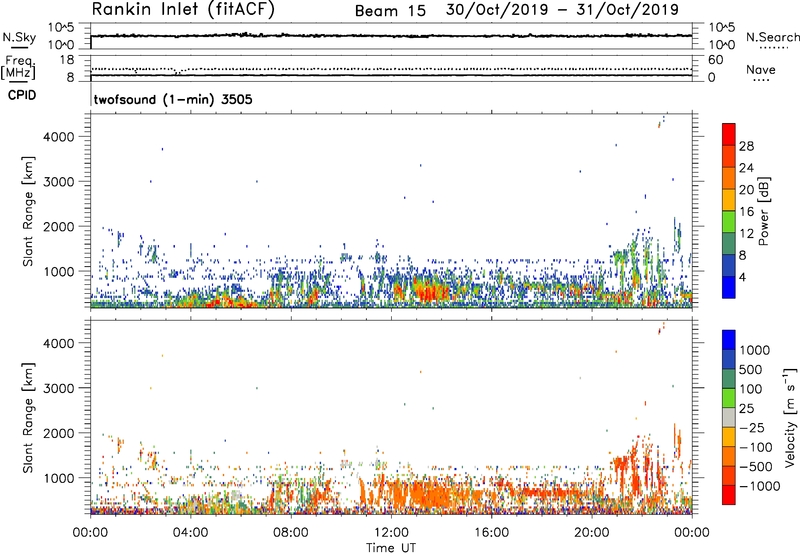The width and height of the screenshot is (800, 554).
Task: Click the '08:00' time axis label
Action: tap(291, 533)
